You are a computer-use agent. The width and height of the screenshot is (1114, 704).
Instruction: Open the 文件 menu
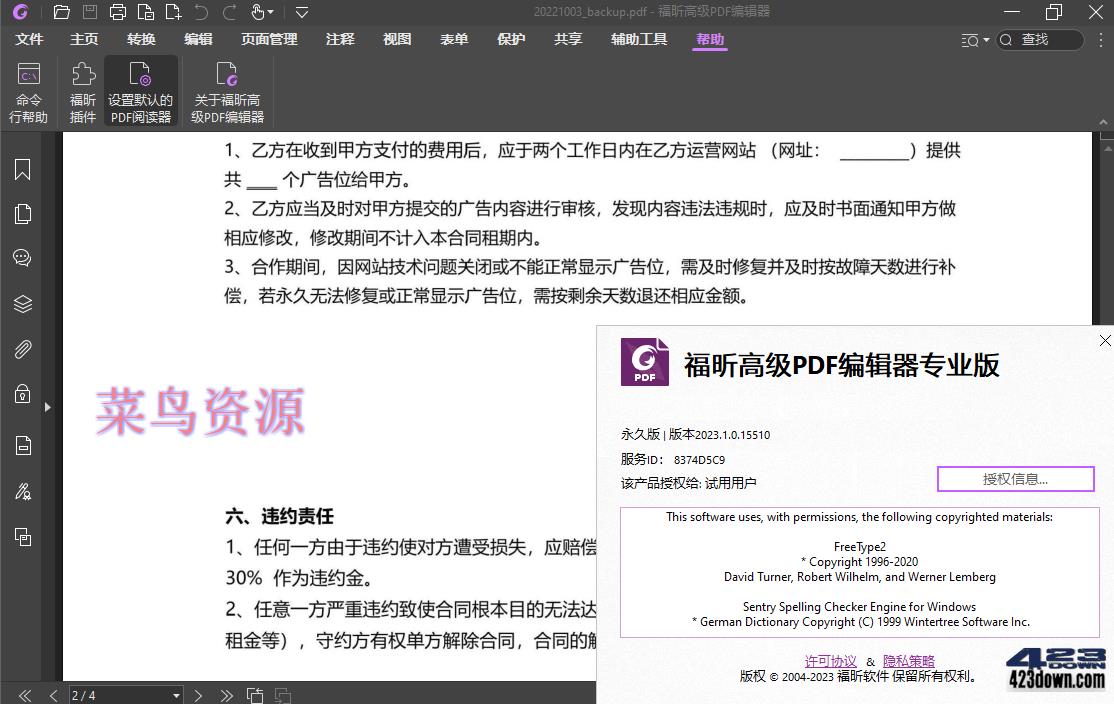pyautogui.click(x=30, y=39)
